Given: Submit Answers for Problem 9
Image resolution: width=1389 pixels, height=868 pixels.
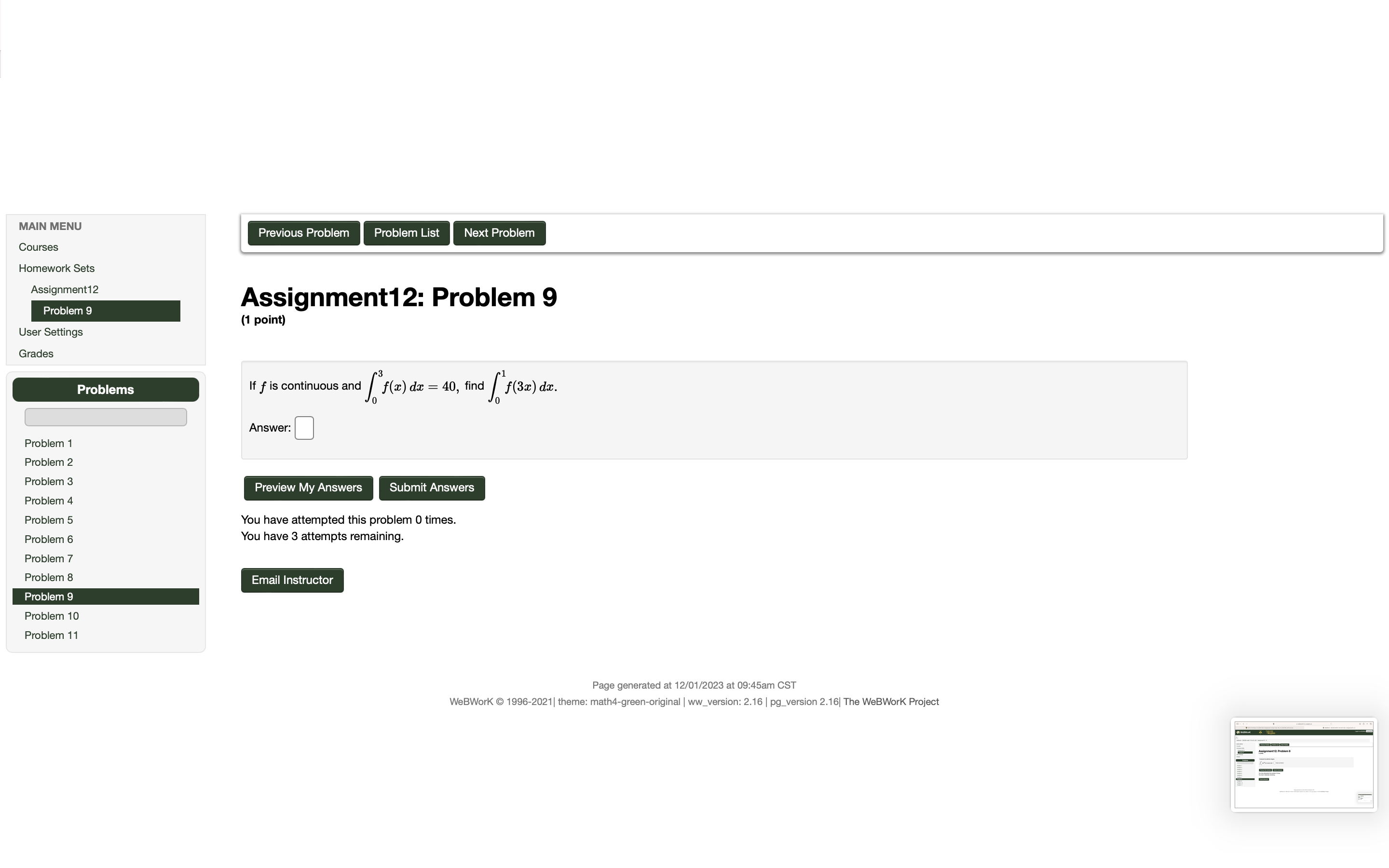Looking at the screenshot, I should click(x=432, y=488).
